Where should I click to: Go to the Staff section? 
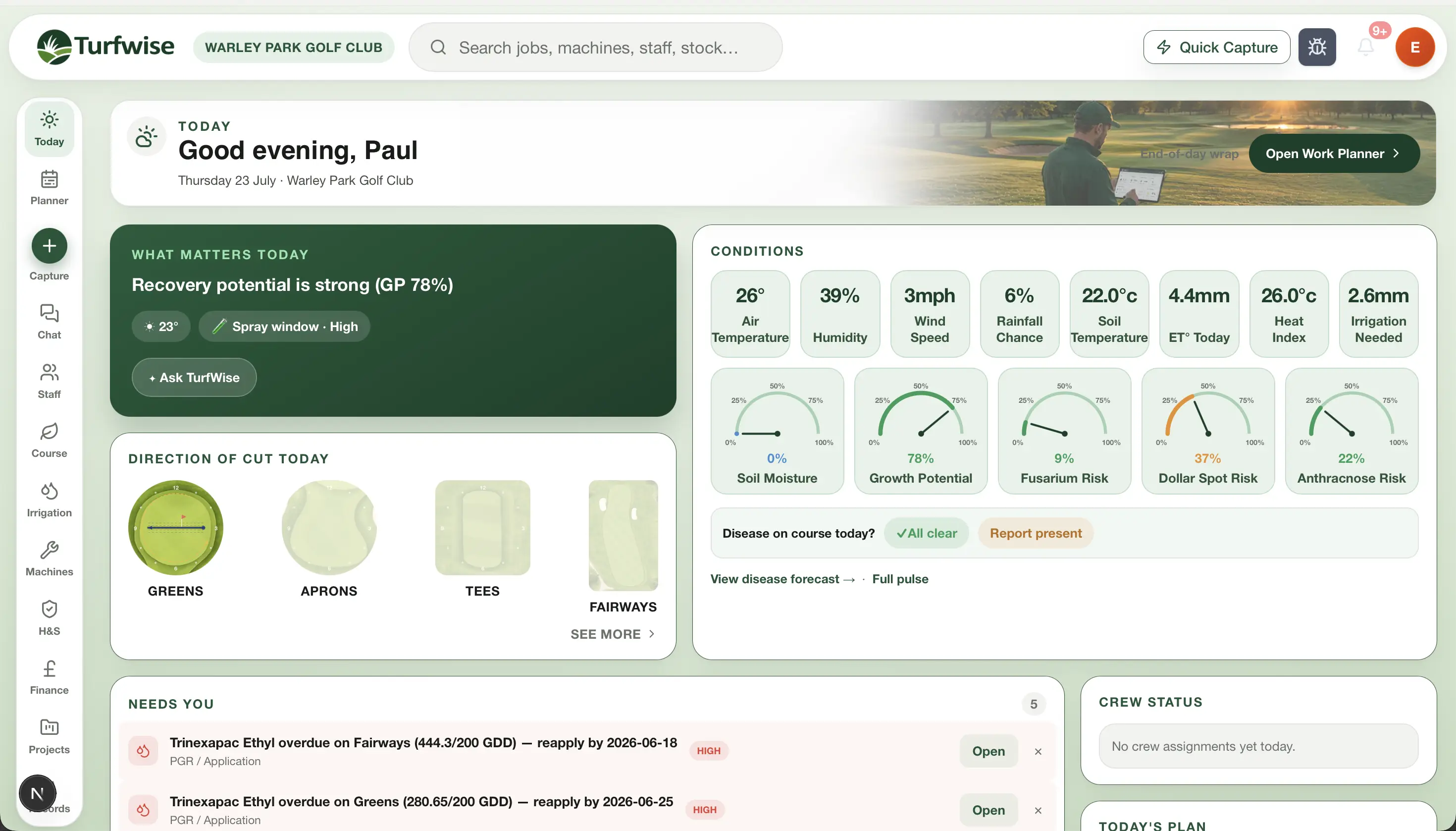click(x=49, y=381)
